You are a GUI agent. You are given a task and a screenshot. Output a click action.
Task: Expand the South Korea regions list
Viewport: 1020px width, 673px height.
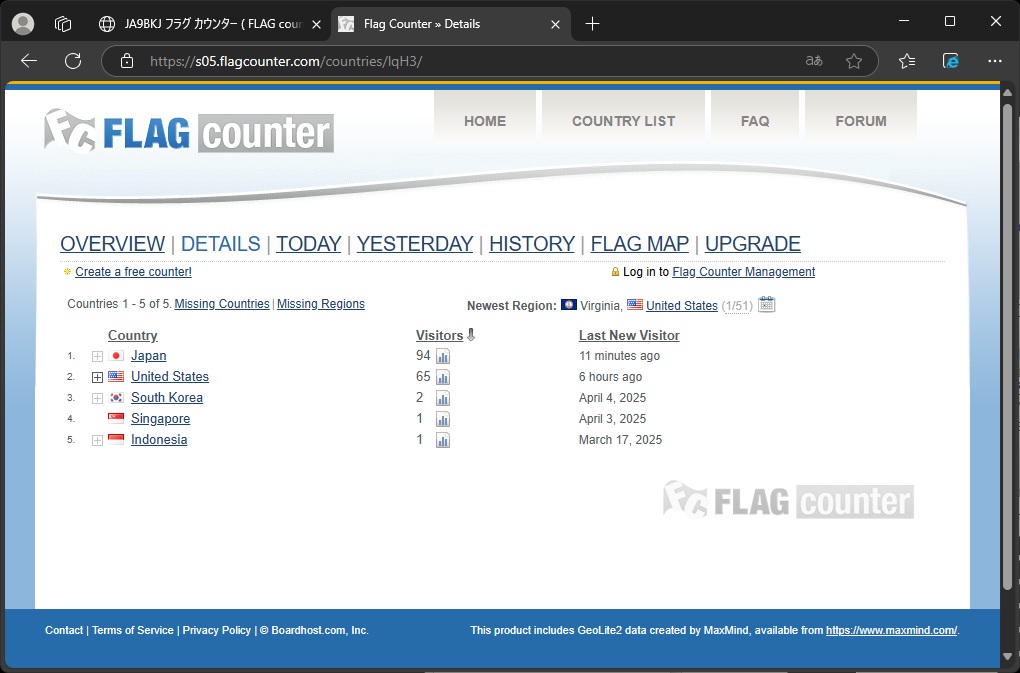(97, 398)
